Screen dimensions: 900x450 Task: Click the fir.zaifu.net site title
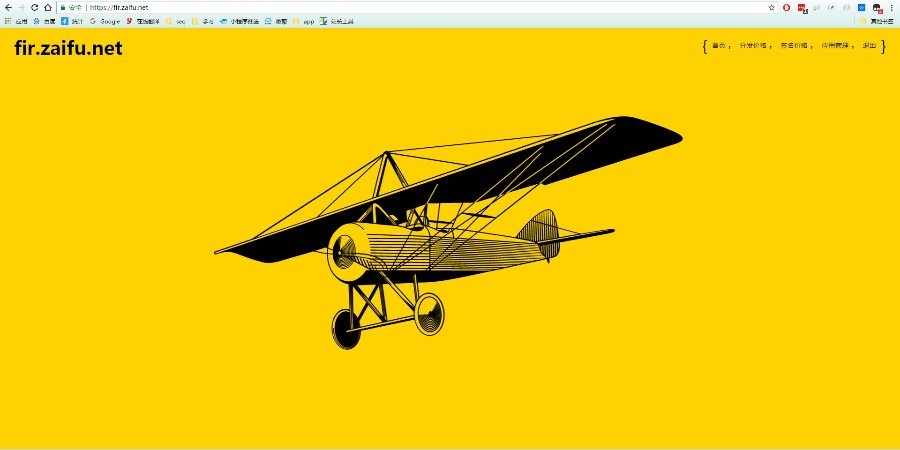[x=68, y=48]
